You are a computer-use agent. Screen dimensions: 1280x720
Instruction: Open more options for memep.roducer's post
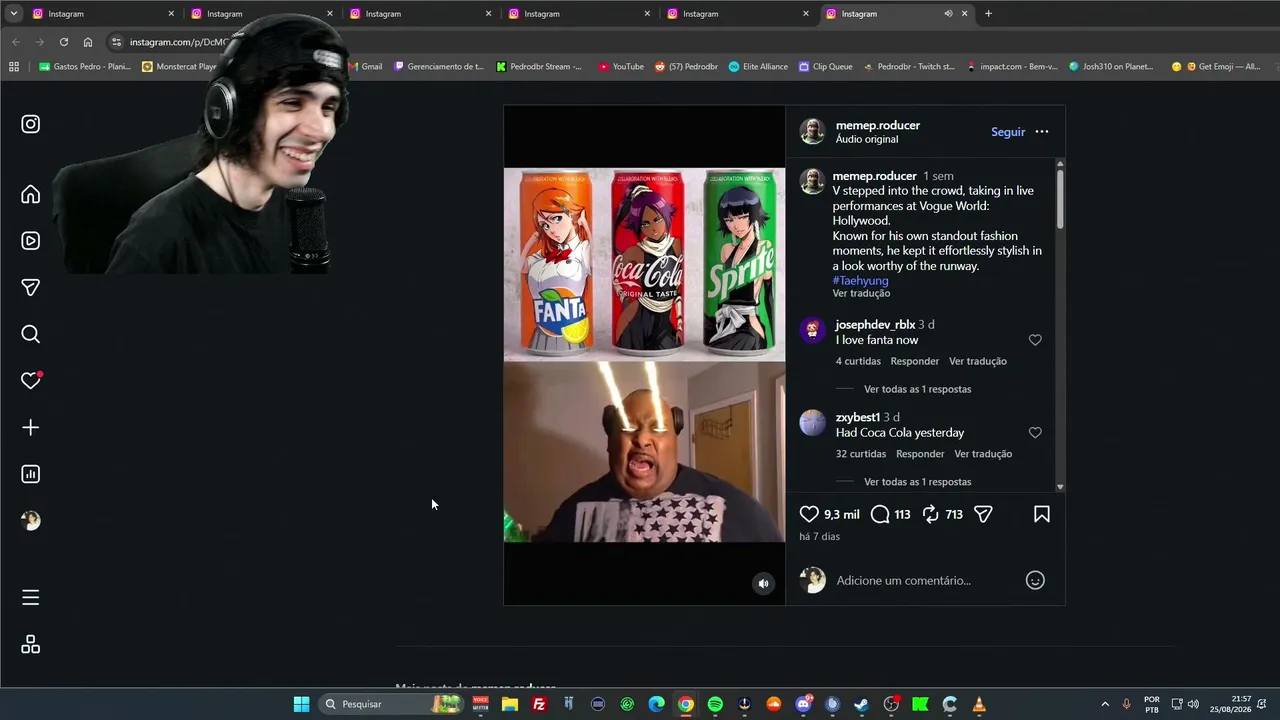tap(1042, 132)
